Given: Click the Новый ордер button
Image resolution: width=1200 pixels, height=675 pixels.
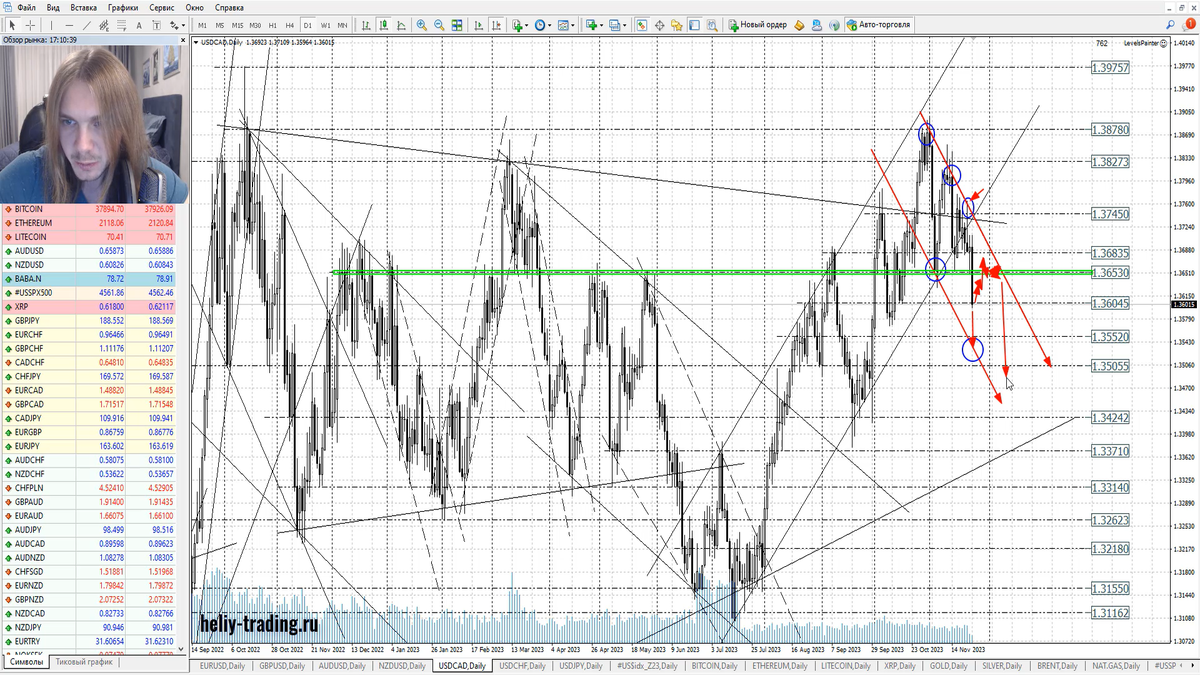Looking at the screenshot, I should [758, 24].
